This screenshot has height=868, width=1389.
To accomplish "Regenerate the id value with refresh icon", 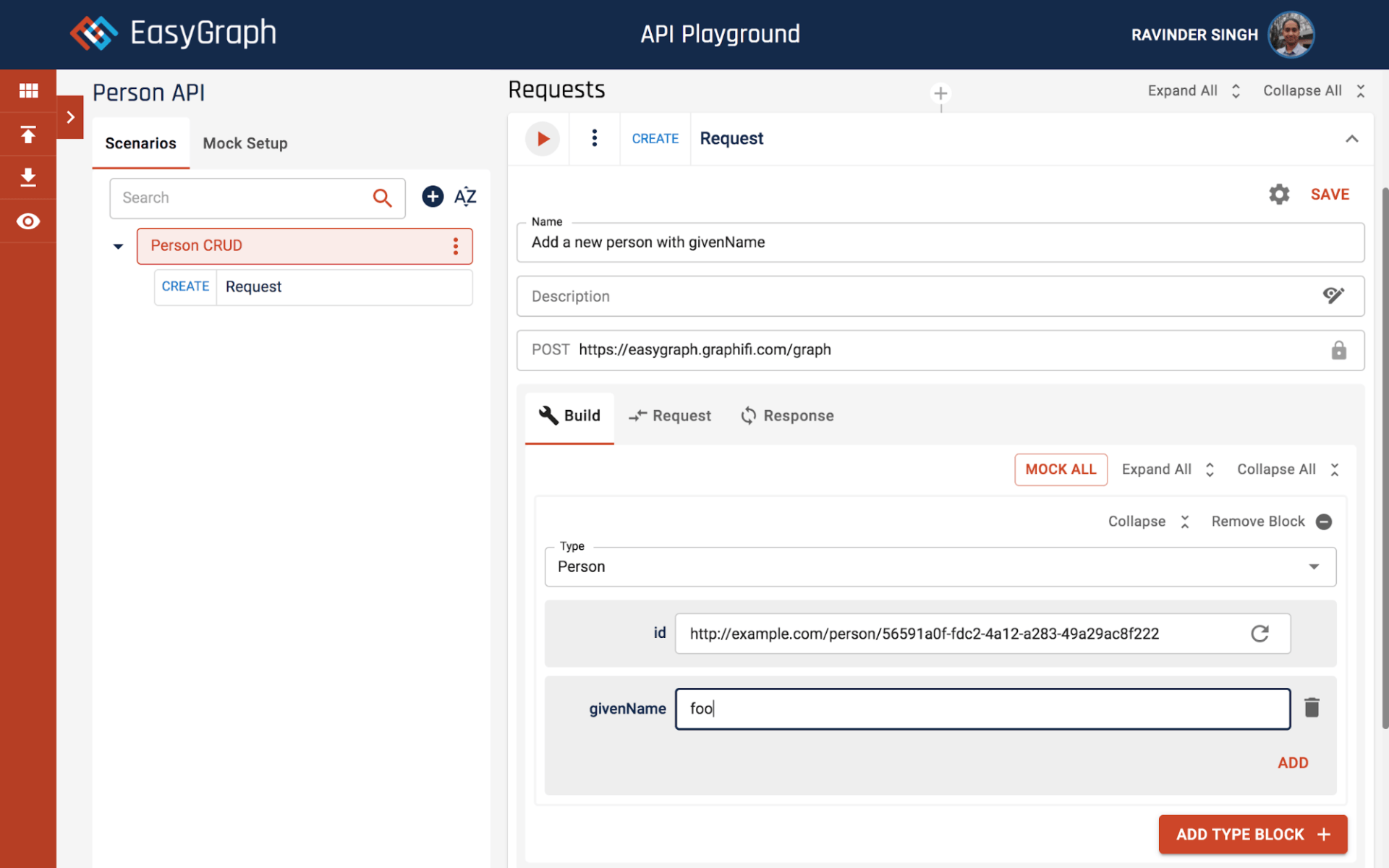I will [x=1260, y=634].
